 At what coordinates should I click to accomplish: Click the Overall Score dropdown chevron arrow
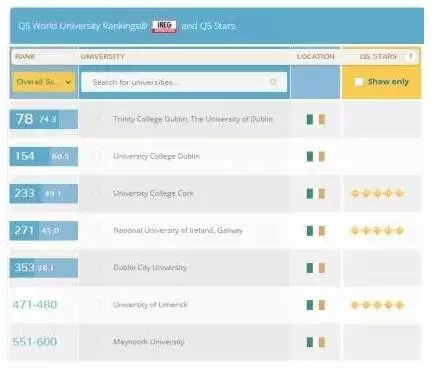pyautogui.click(x=68, y=82)
